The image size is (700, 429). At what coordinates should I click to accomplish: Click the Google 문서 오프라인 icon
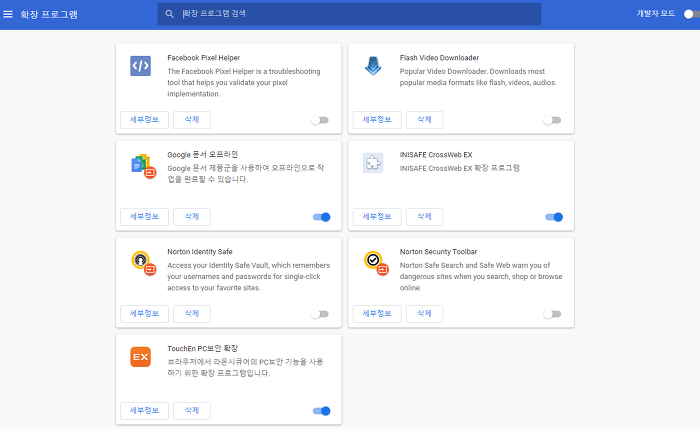[x=143, y=166]
